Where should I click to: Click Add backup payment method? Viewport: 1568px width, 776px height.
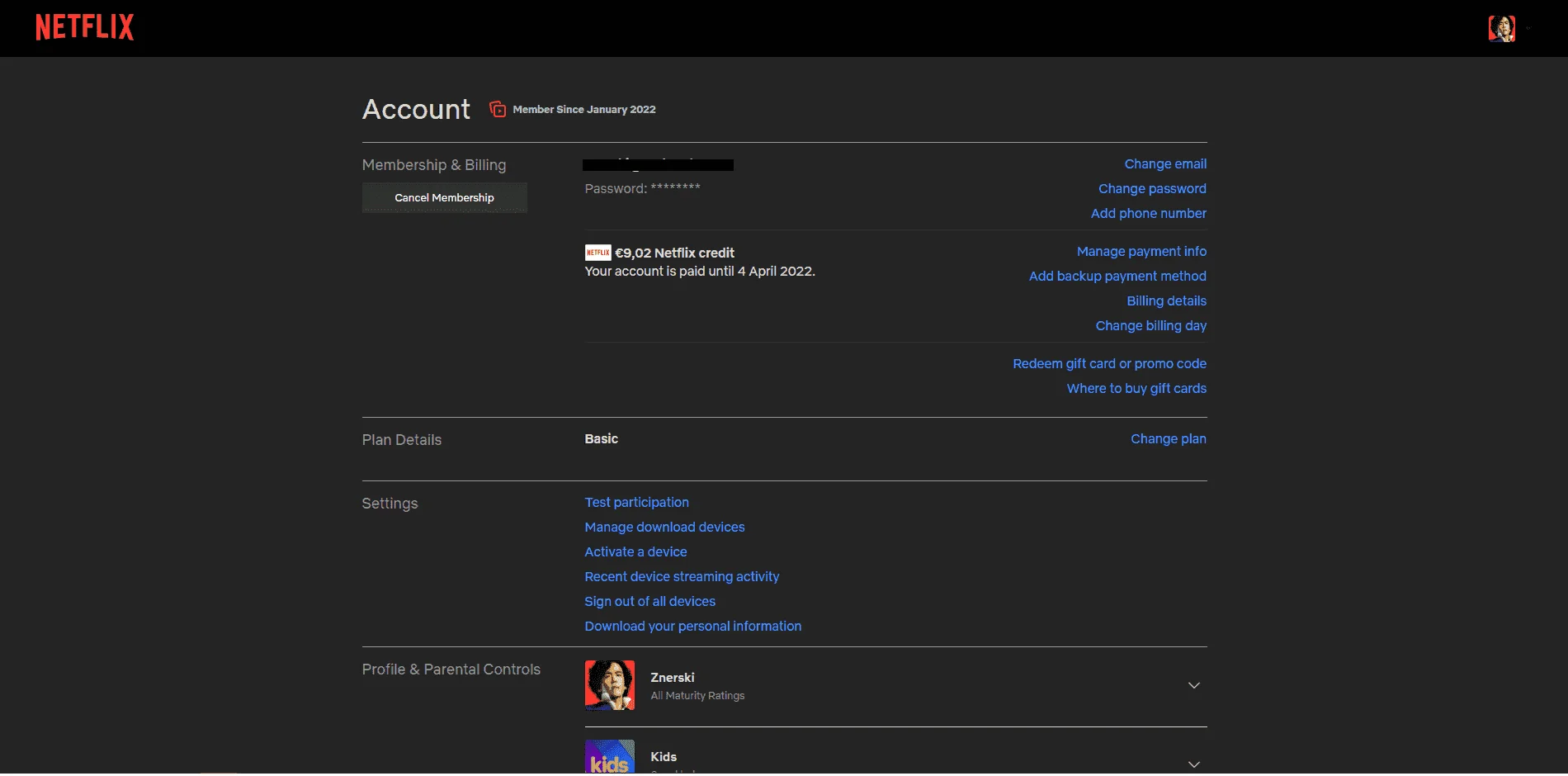pyautogui.click(x=1117, y=276)
